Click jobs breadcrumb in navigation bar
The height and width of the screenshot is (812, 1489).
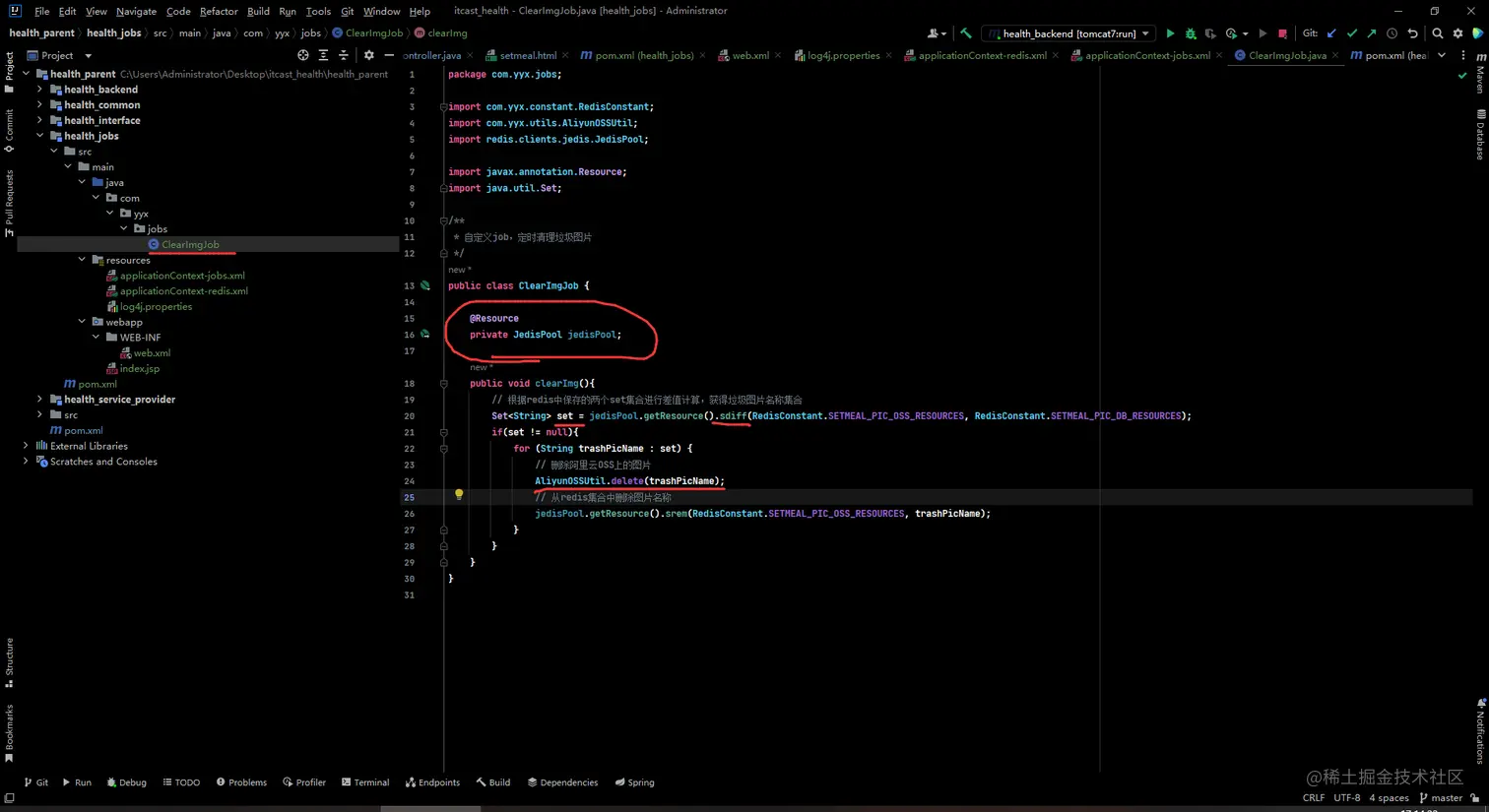coord(311,33)
